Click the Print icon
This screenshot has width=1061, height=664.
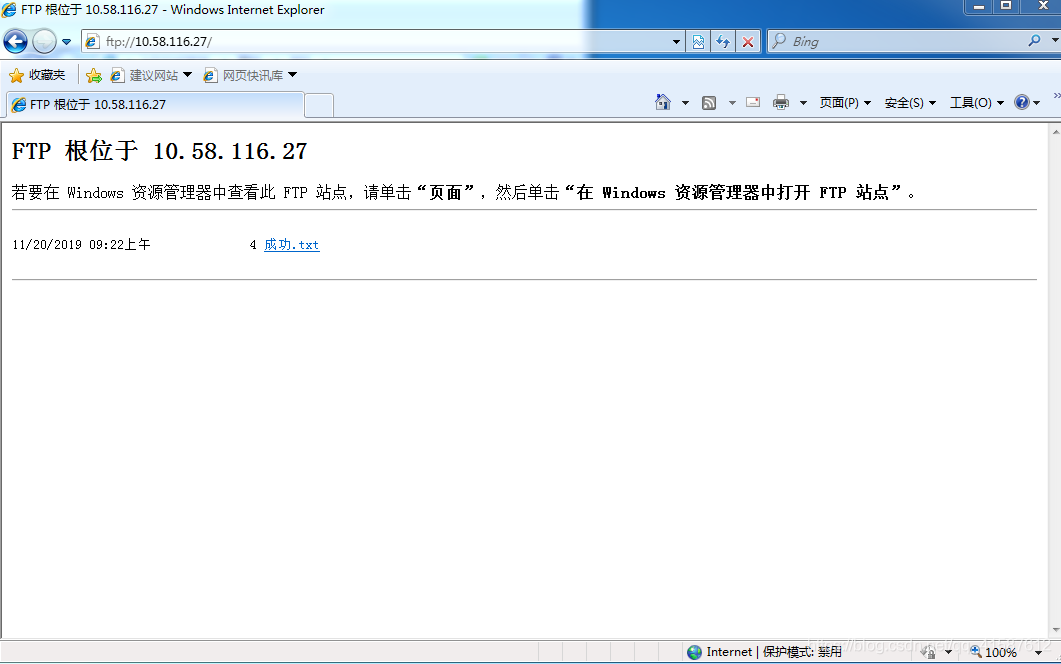click(781, 102)
